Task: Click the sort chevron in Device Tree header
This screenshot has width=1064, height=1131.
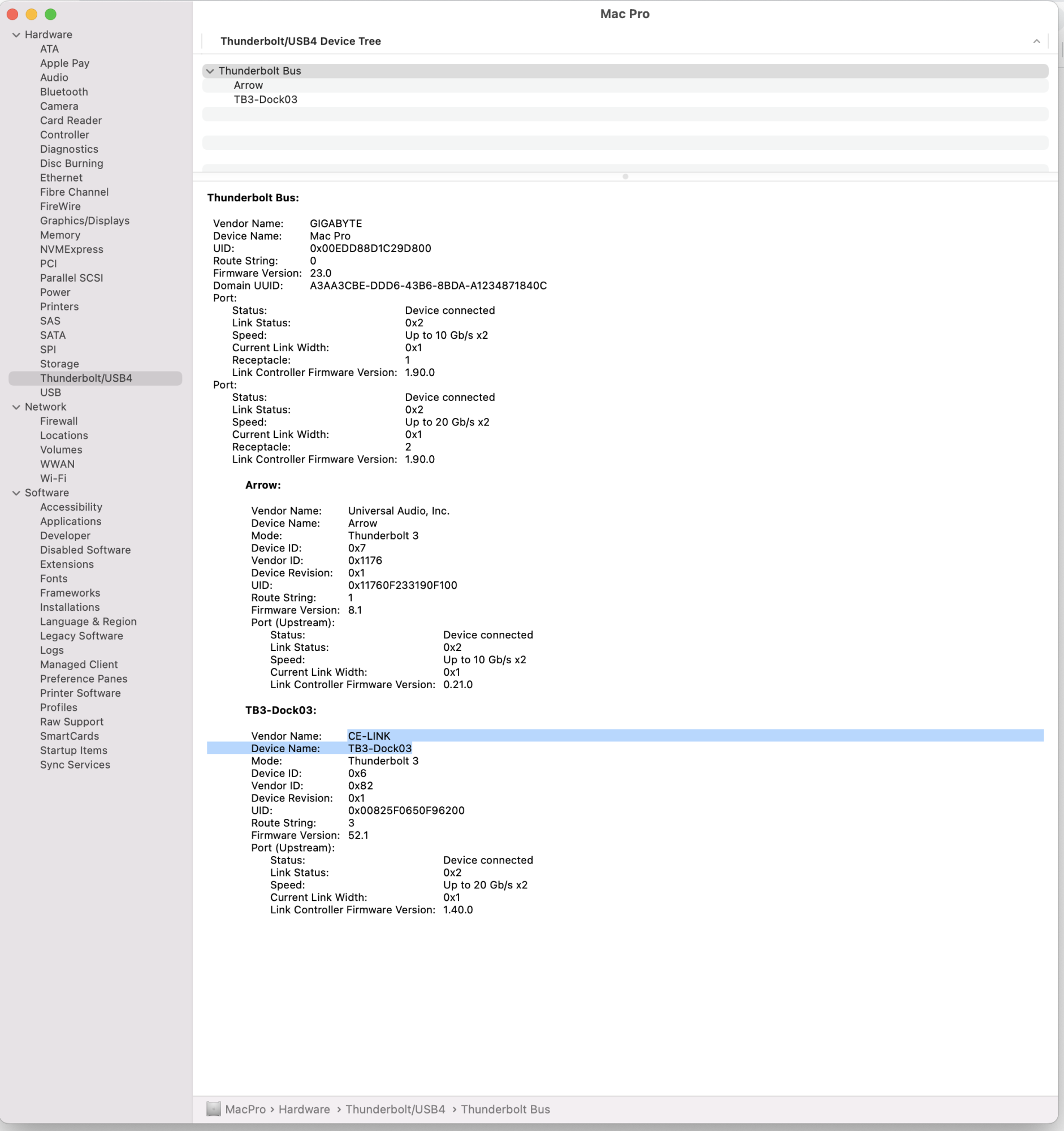Action: [x=1036, y=41]
